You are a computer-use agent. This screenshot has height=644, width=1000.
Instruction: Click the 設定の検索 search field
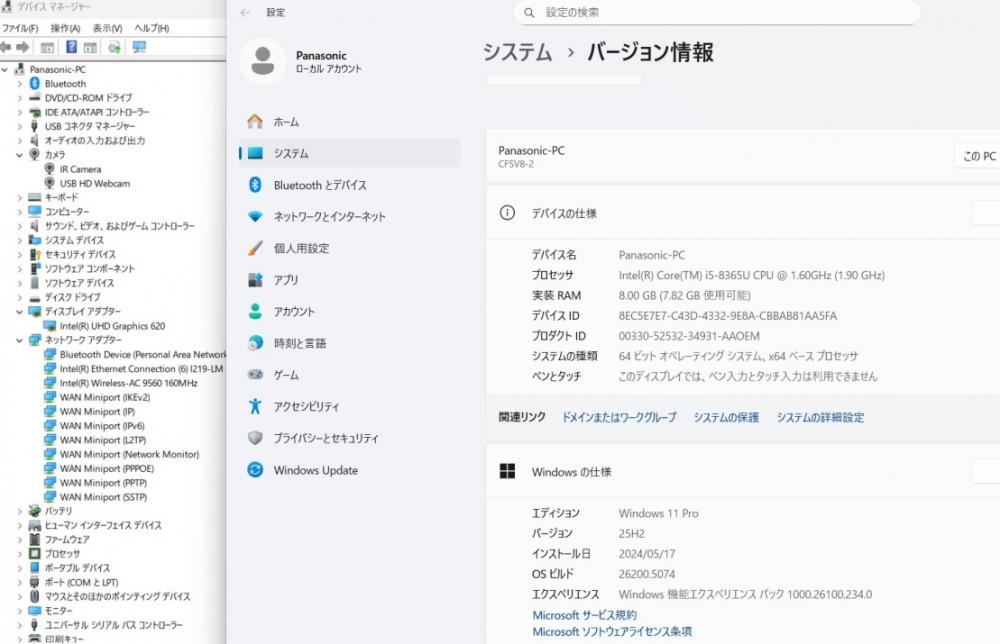pyautogui.click(x=717, y=12)
